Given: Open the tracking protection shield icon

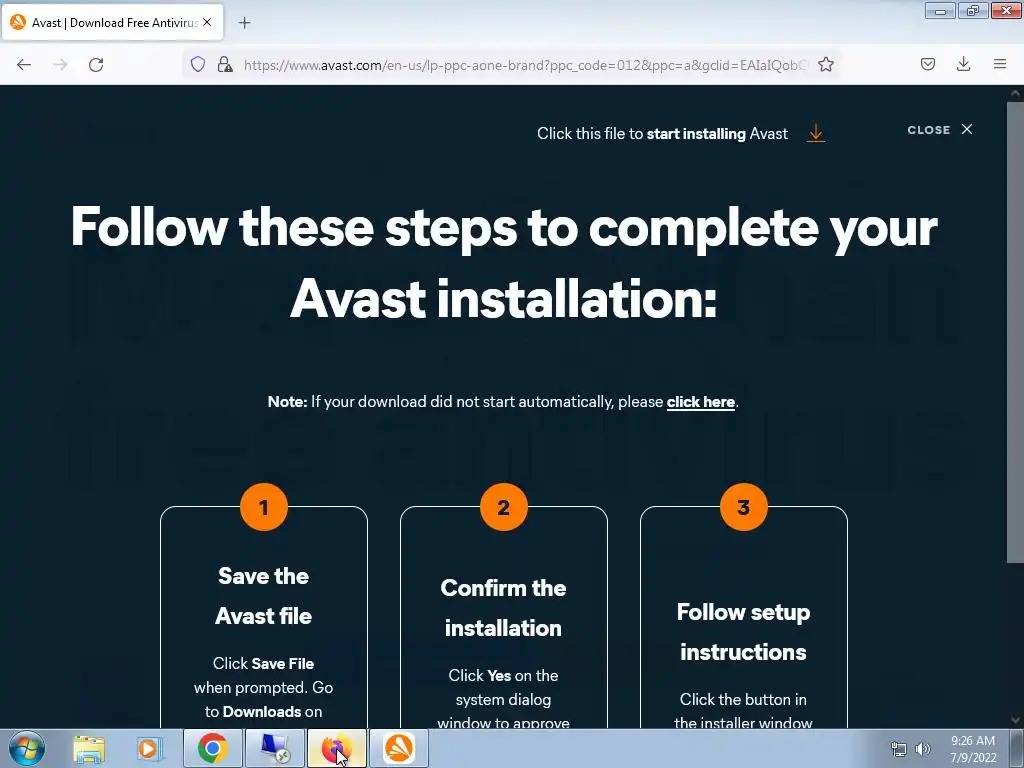Looking at the screenshot, I should pos(198,64).
